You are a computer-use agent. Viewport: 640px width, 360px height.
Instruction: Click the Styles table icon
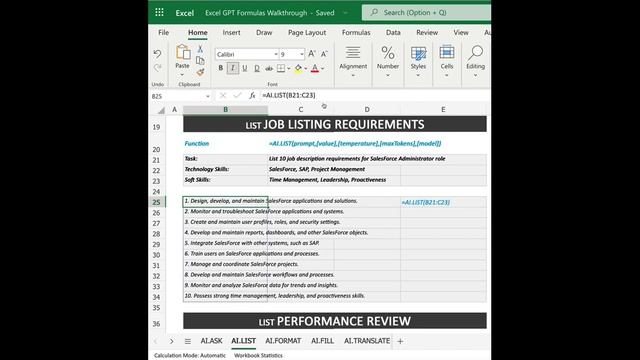point(418,53)
